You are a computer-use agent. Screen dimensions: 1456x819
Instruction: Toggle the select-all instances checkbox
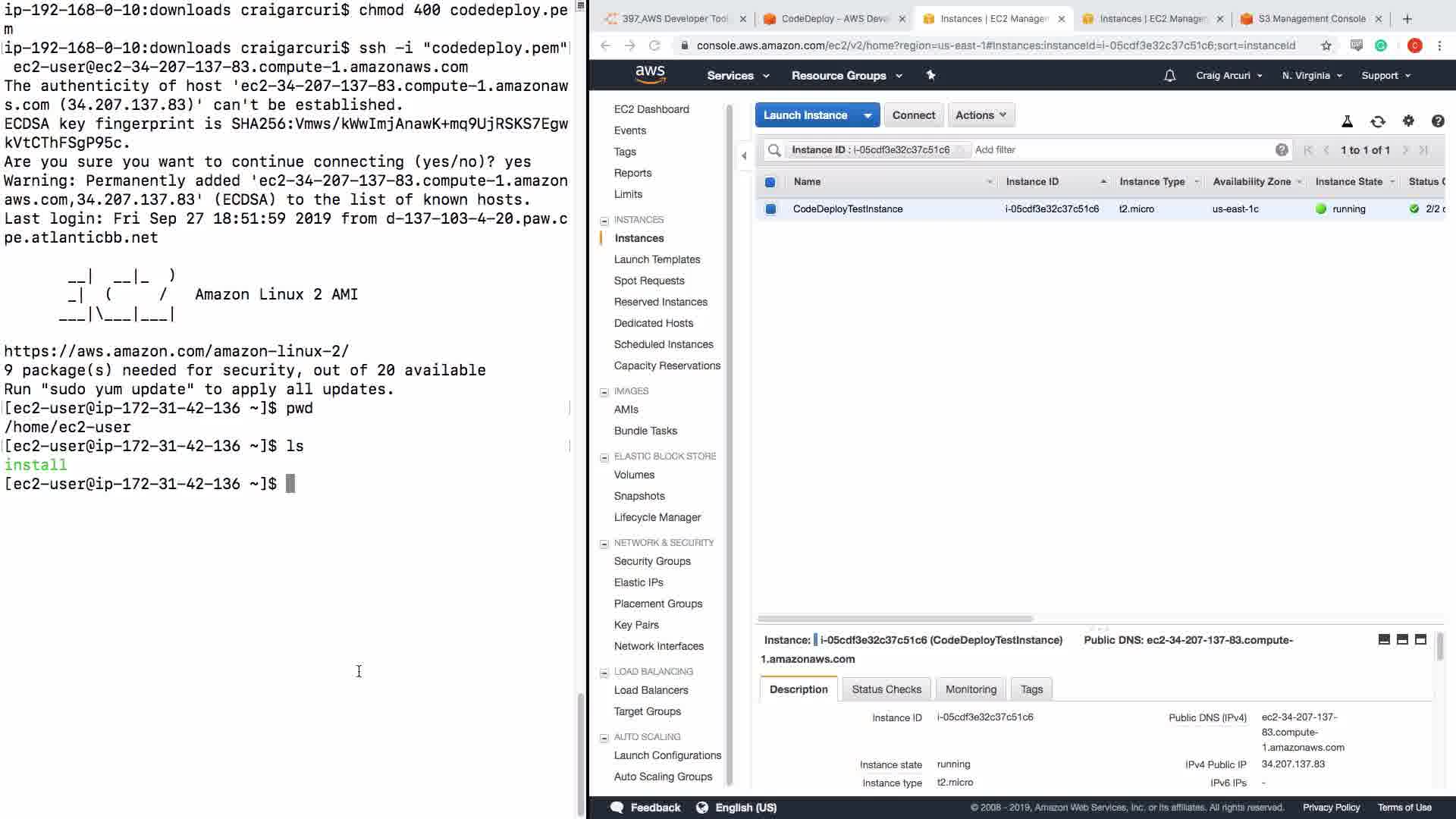tap(770, 182)
